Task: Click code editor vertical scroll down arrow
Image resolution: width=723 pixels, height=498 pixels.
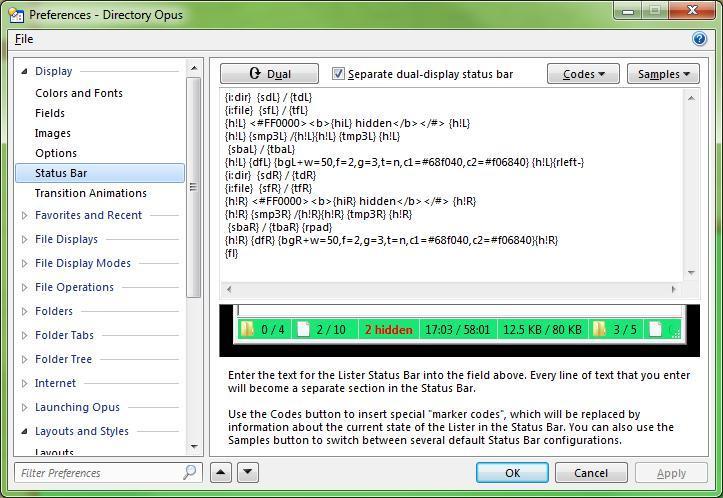Action: point(691,273)
